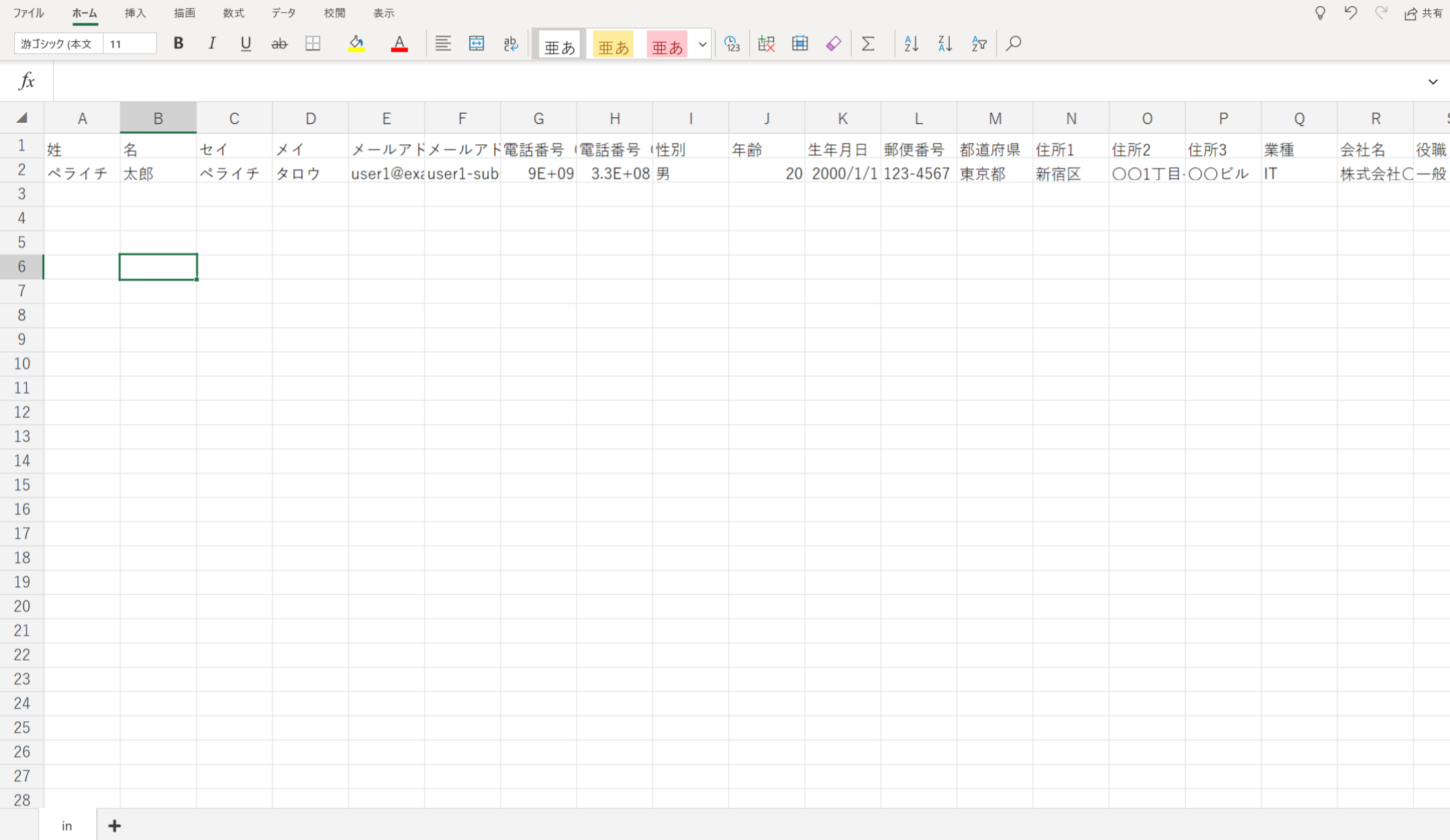Sort ascending A to Z
The width and height of the screenshot is (1450, 840).
point(911,44)
